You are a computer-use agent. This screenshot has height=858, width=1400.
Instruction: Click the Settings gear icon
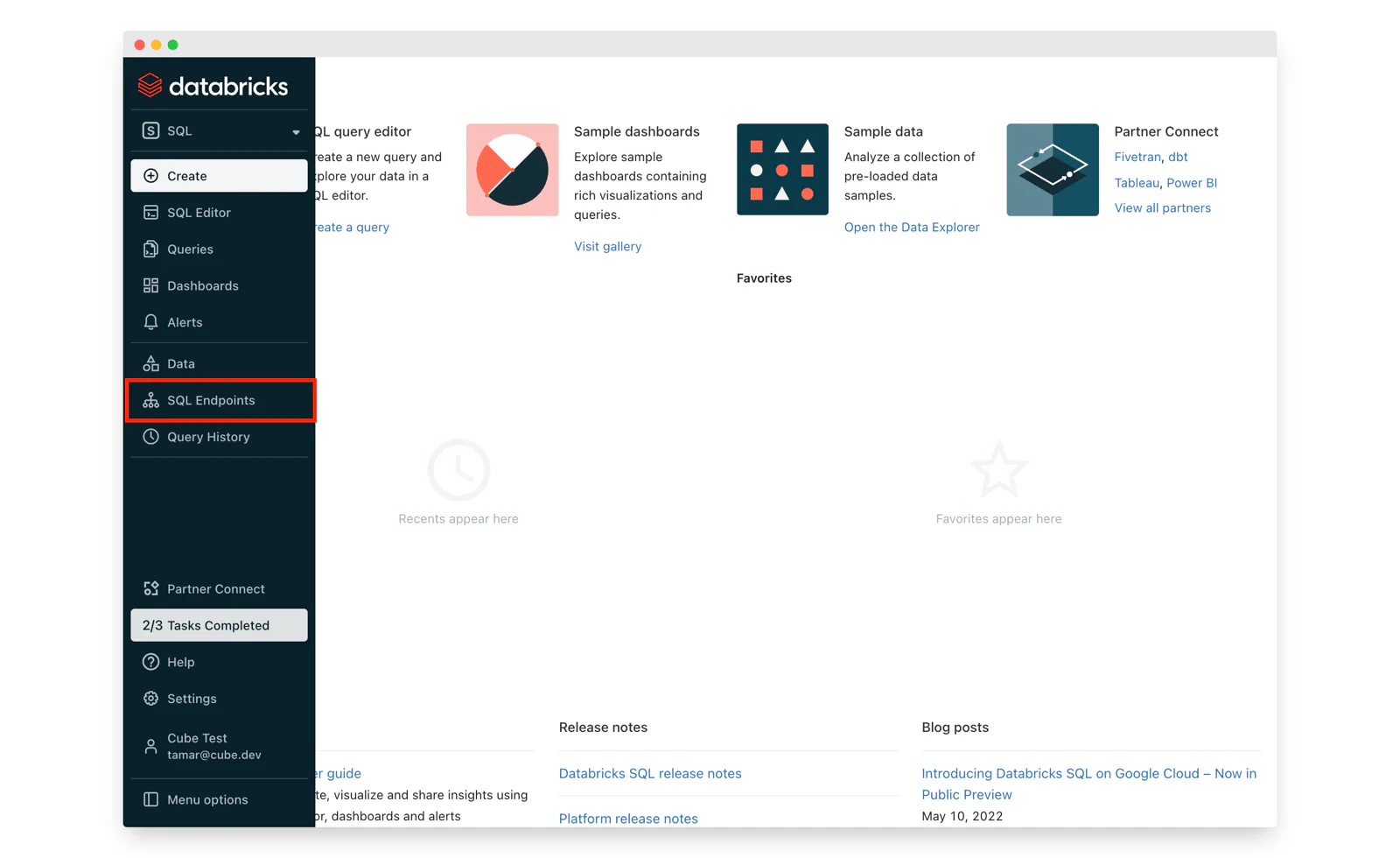tap(150, 699)
